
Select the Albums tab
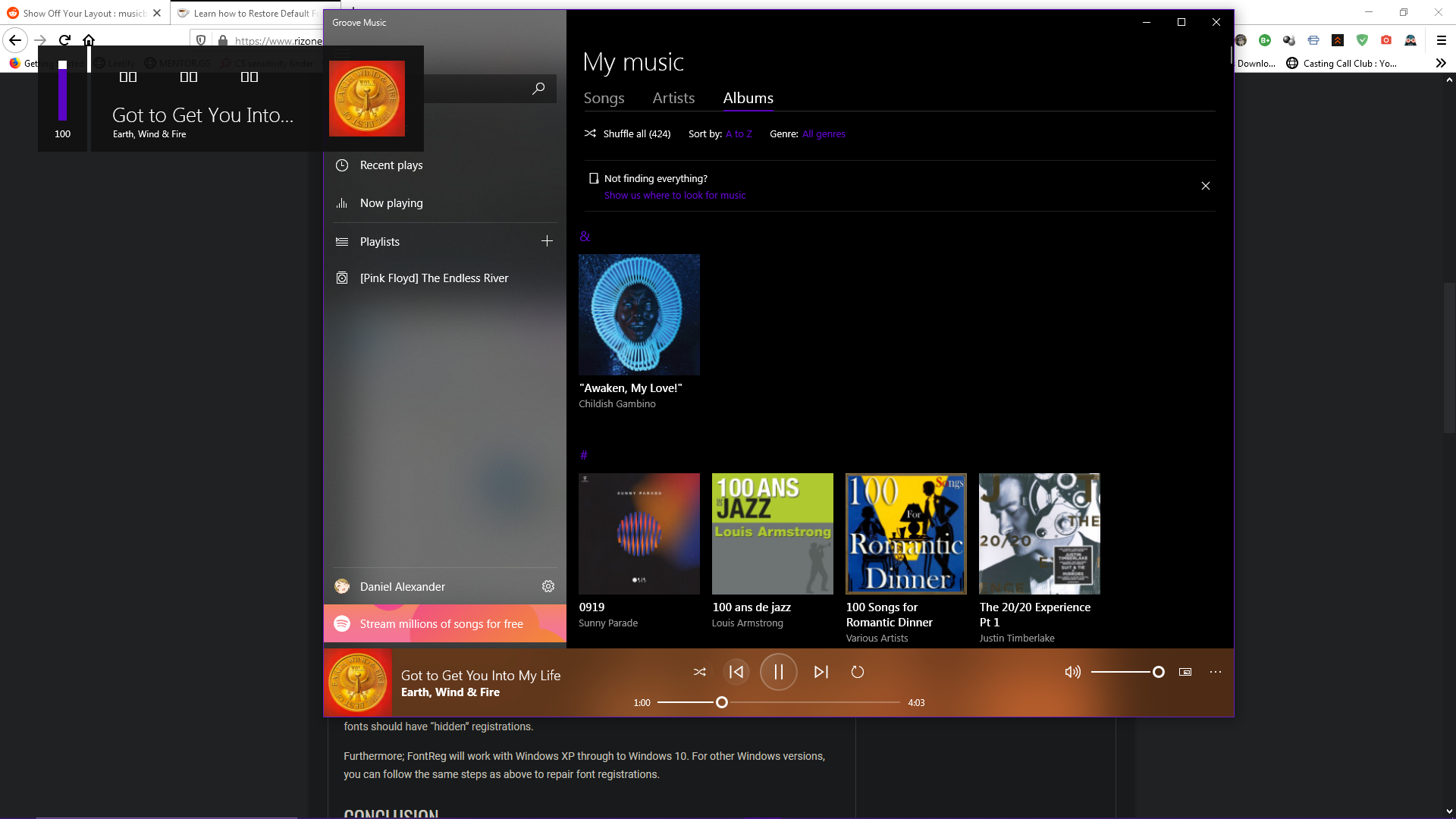(x=748, y=98)
